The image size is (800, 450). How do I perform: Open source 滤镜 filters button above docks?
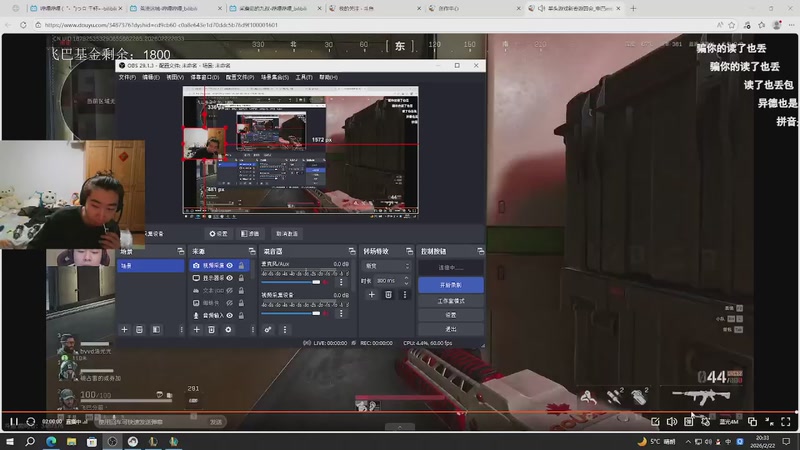pyautogui.click(x=250, y=234)
